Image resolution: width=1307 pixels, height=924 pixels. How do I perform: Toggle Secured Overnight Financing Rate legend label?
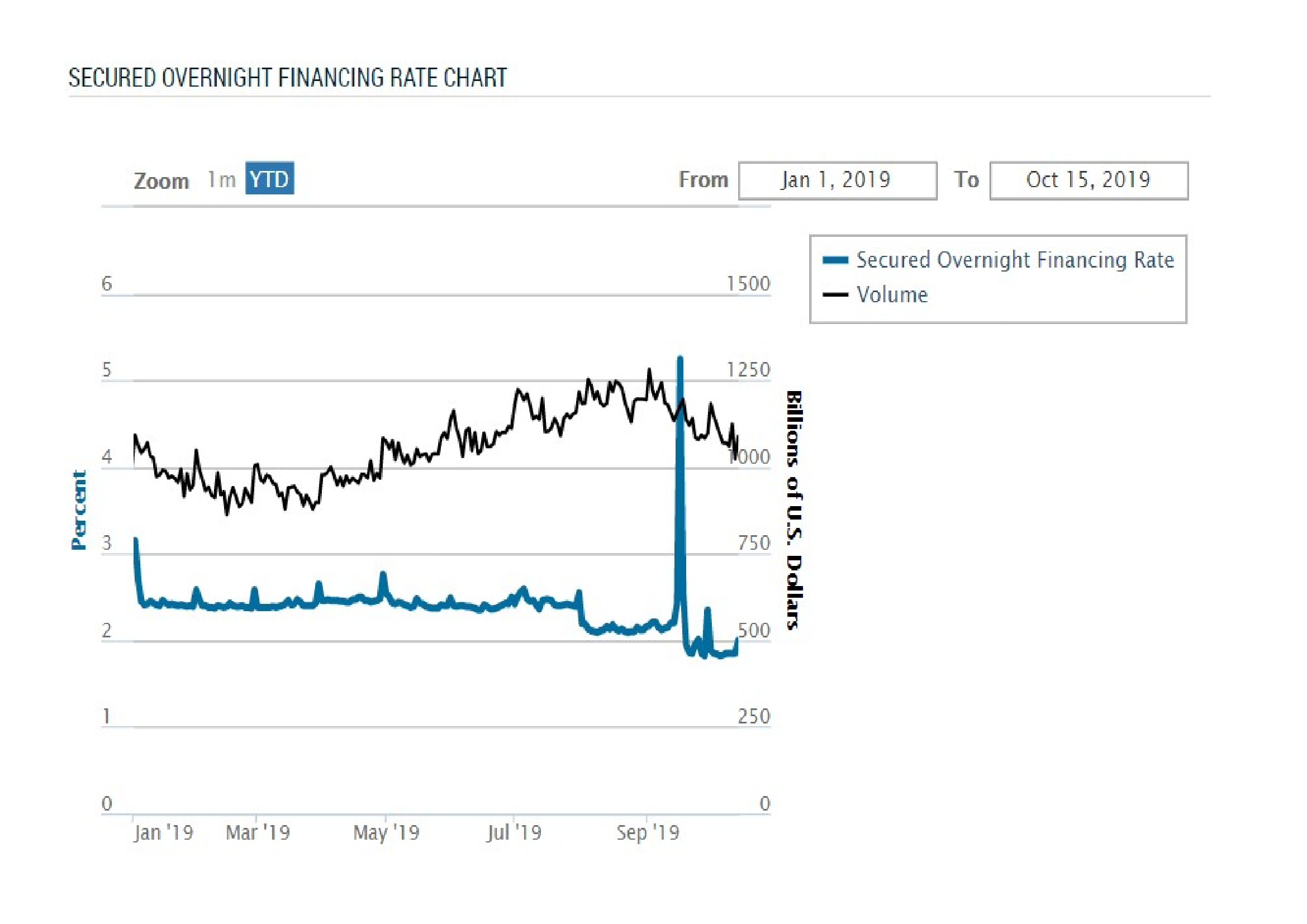point(1014,260)
